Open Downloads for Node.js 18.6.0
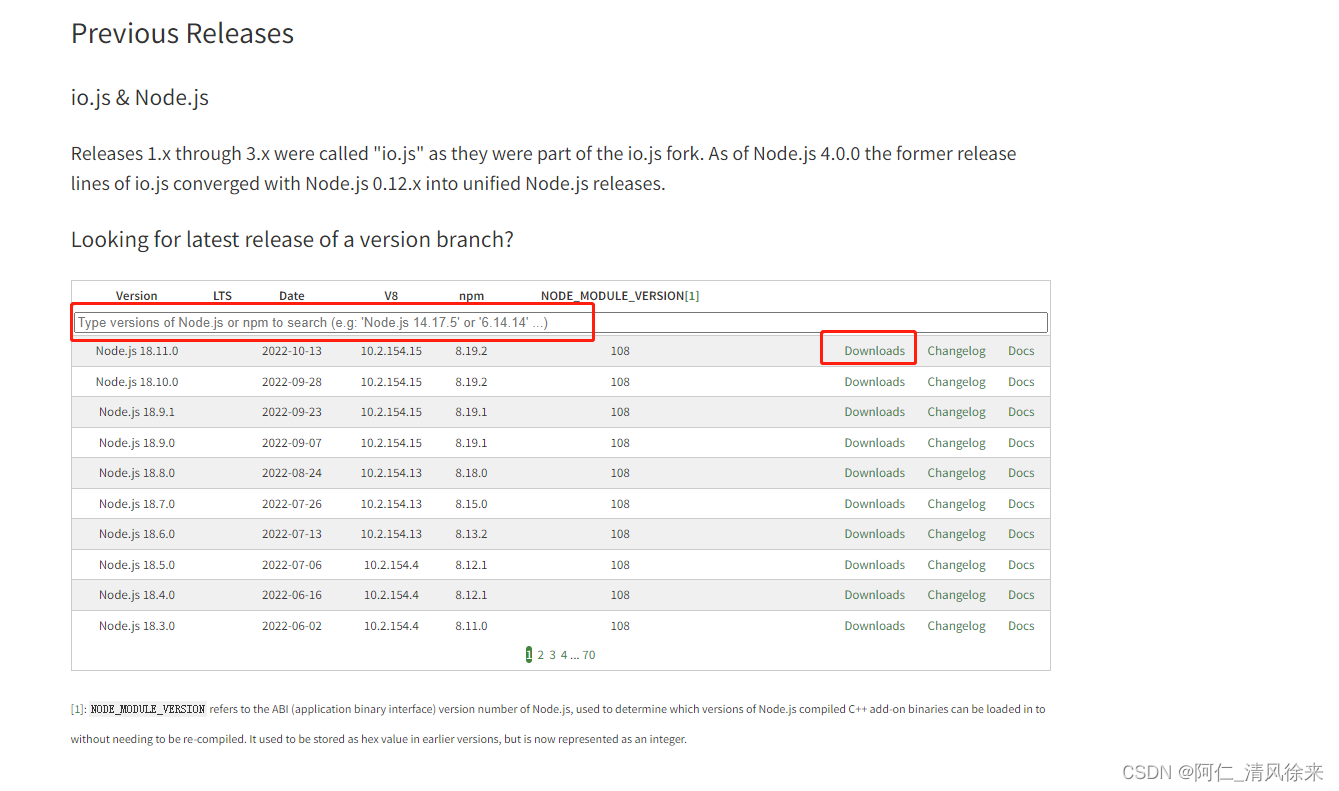The image size is (1339, 791). [874, 534]
